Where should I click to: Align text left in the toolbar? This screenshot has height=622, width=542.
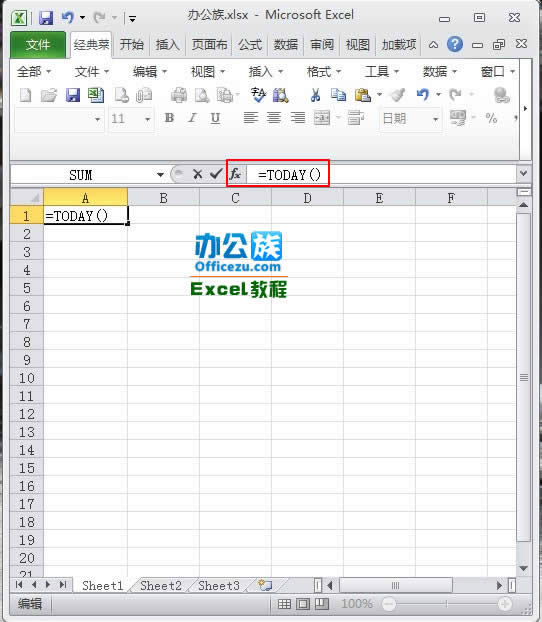[250, 118]
